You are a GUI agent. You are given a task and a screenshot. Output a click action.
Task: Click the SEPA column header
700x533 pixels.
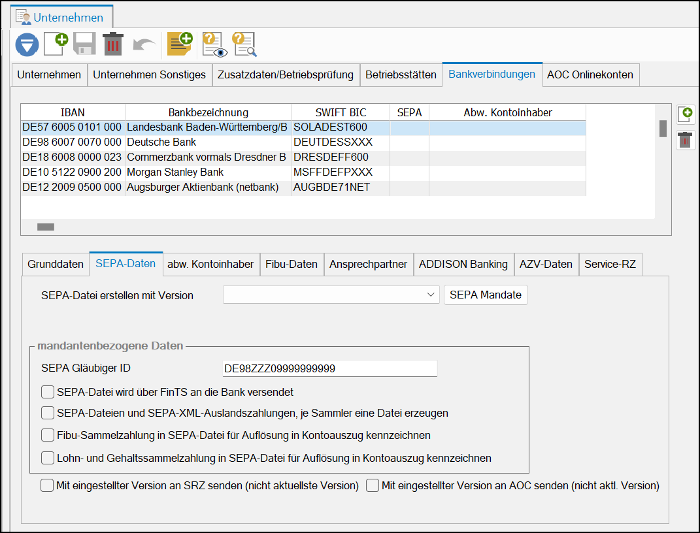409,112
